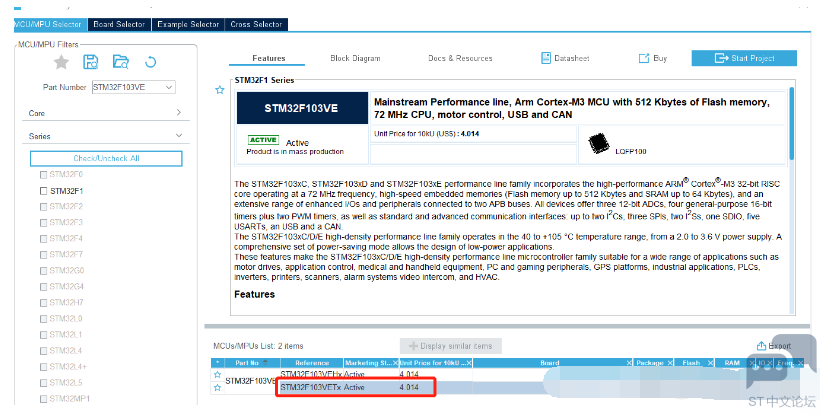The width and height of the screenshot is (825, 417).
Task: Toggle the STM32G4 series checkbox
Action: 43,287
